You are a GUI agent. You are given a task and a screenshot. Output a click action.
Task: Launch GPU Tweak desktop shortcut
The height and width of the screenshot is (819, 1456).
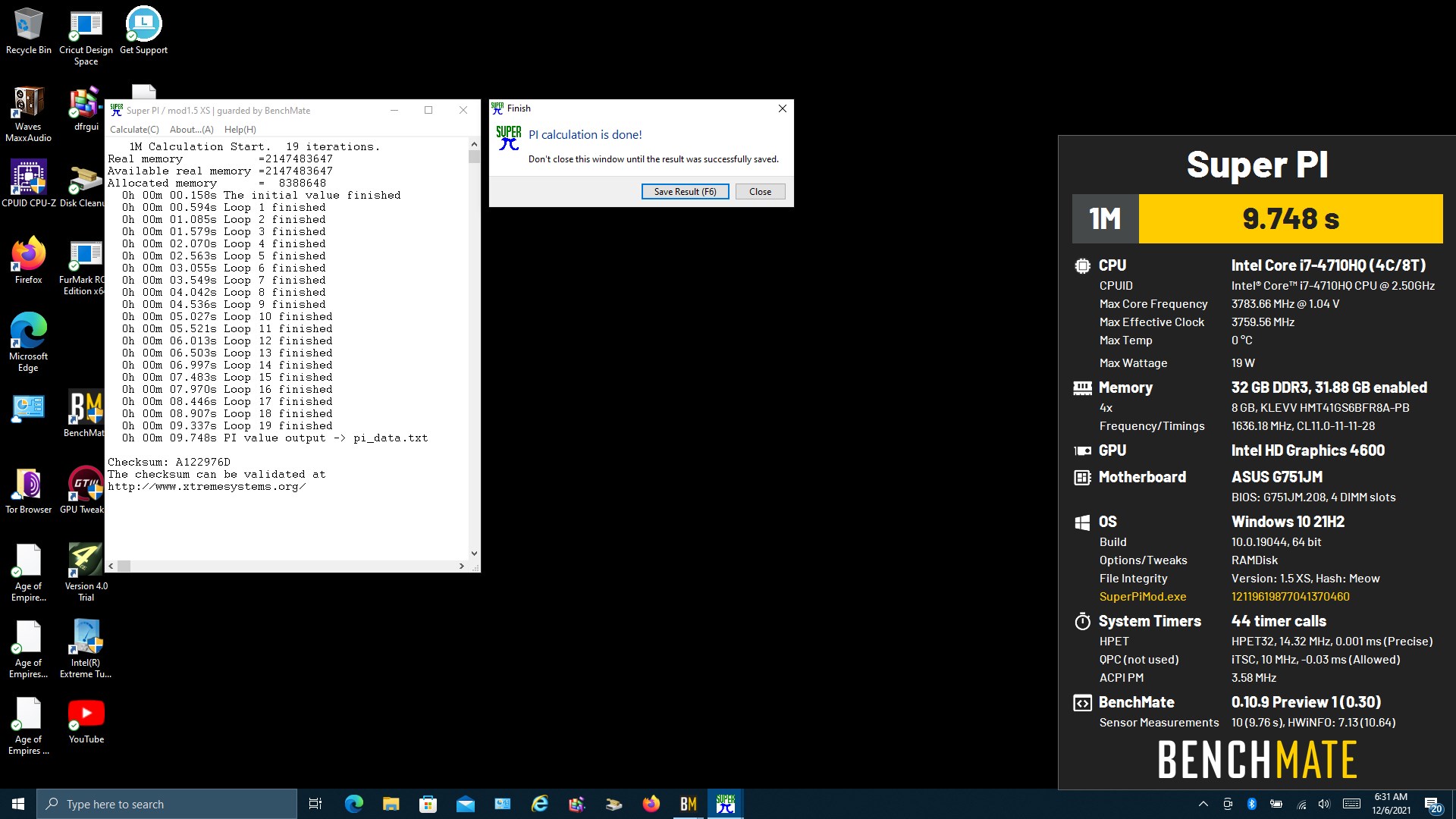point(83,491)
